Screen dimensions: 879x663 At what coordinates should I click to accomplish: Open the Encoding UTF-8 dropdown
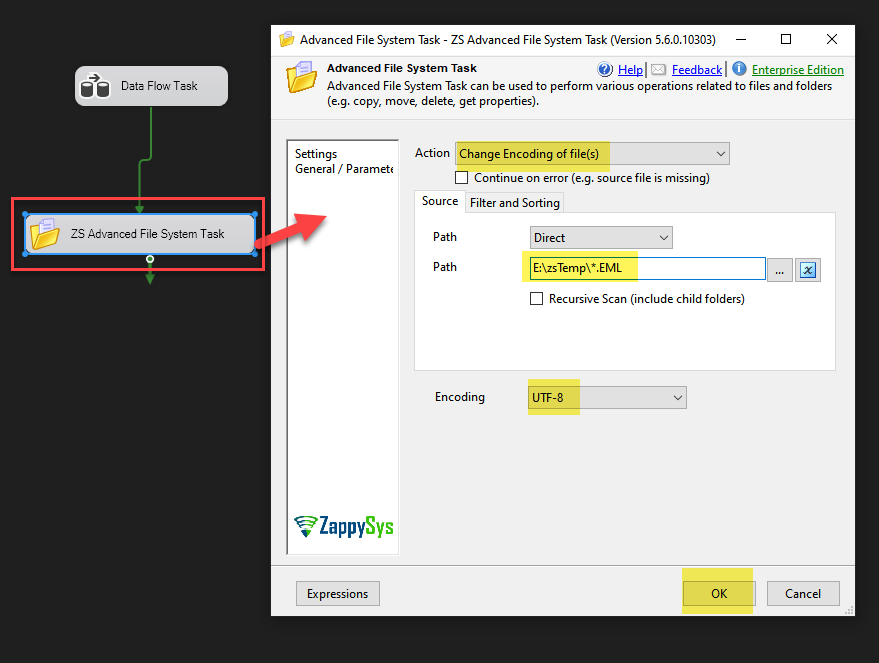[x=607, y=397]
